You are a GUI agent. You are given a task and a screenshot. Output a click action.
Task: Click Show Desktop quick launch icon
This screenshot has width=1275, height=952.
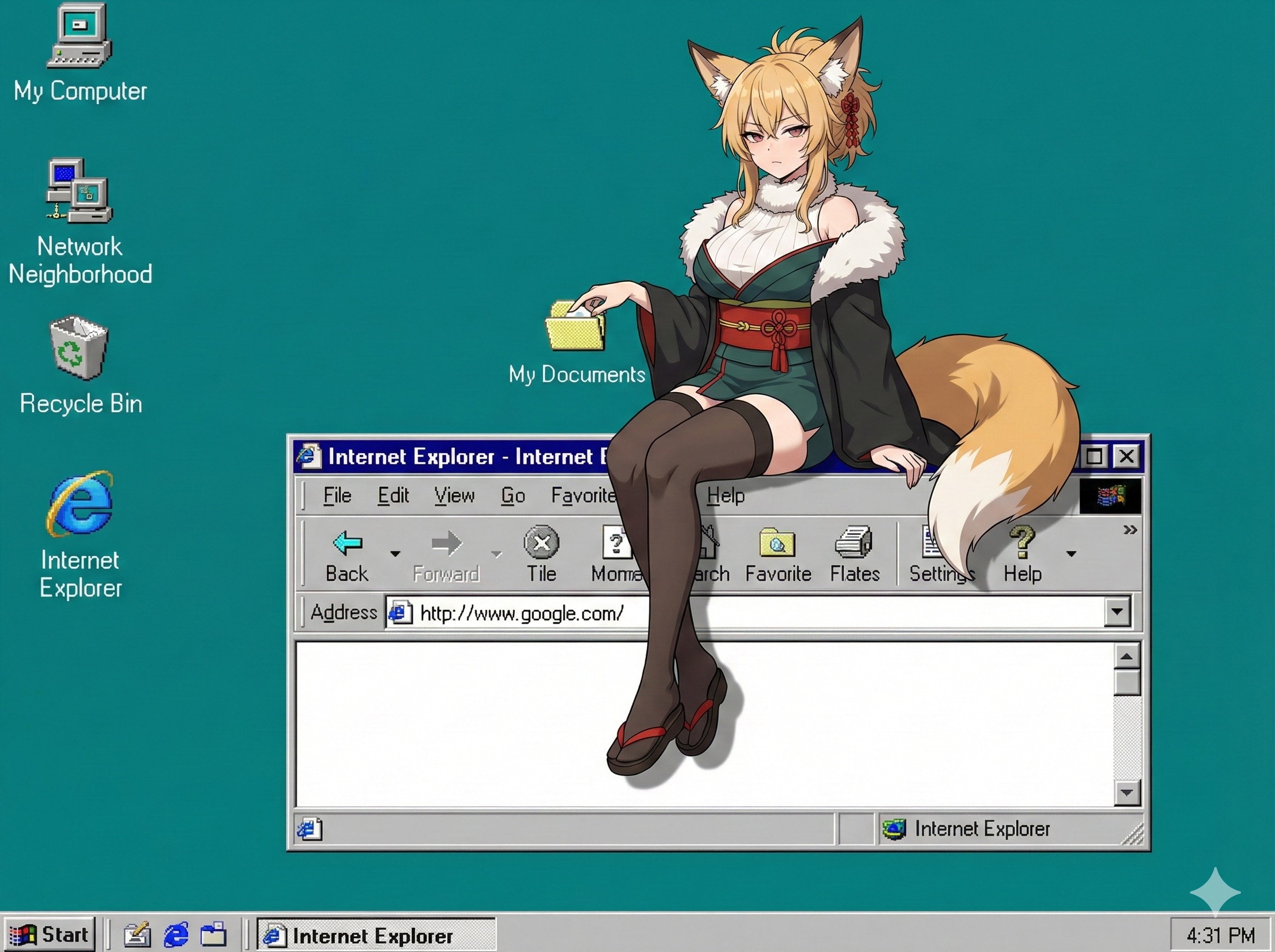137,934
